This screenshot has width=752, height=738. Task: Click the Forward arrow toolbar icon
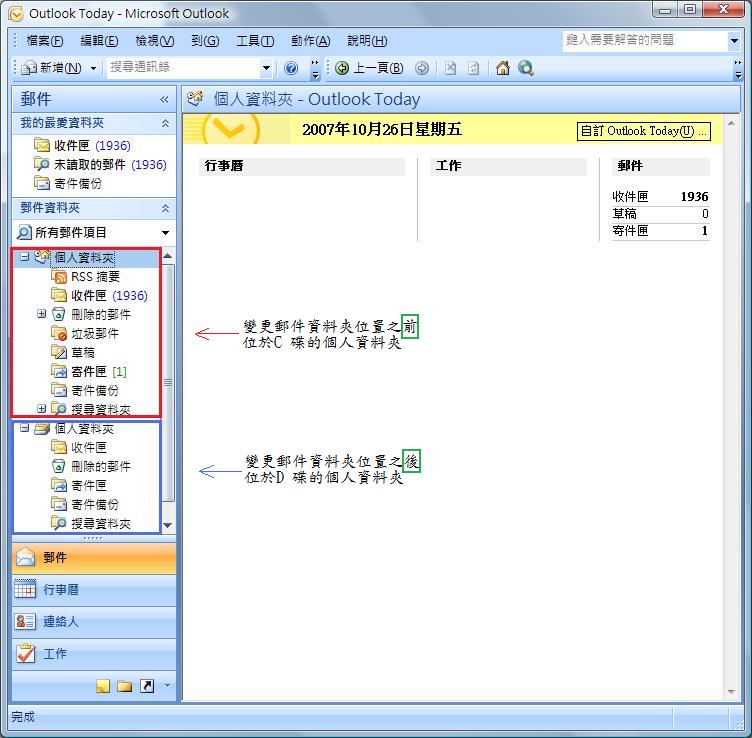[422, 68]
